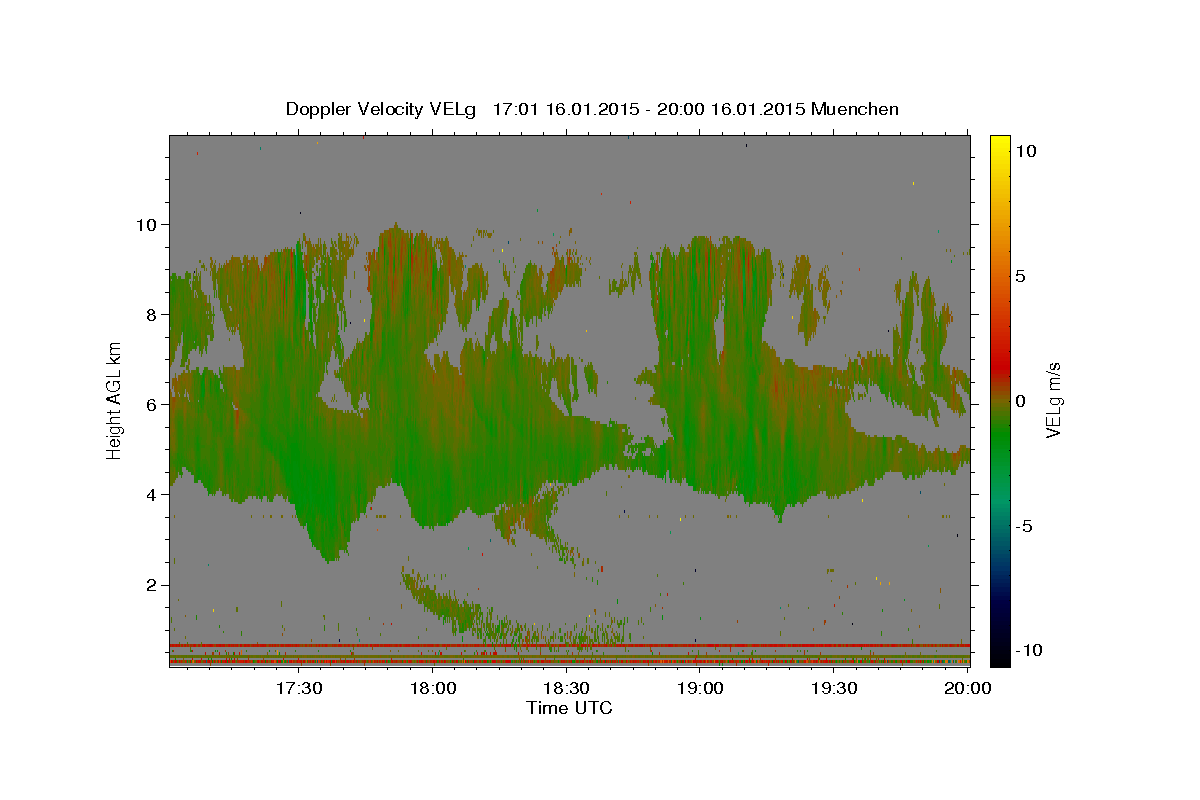
Task: Click the colorbar value 0 label
Action: pyautogui.click(x=1021, y=401)
